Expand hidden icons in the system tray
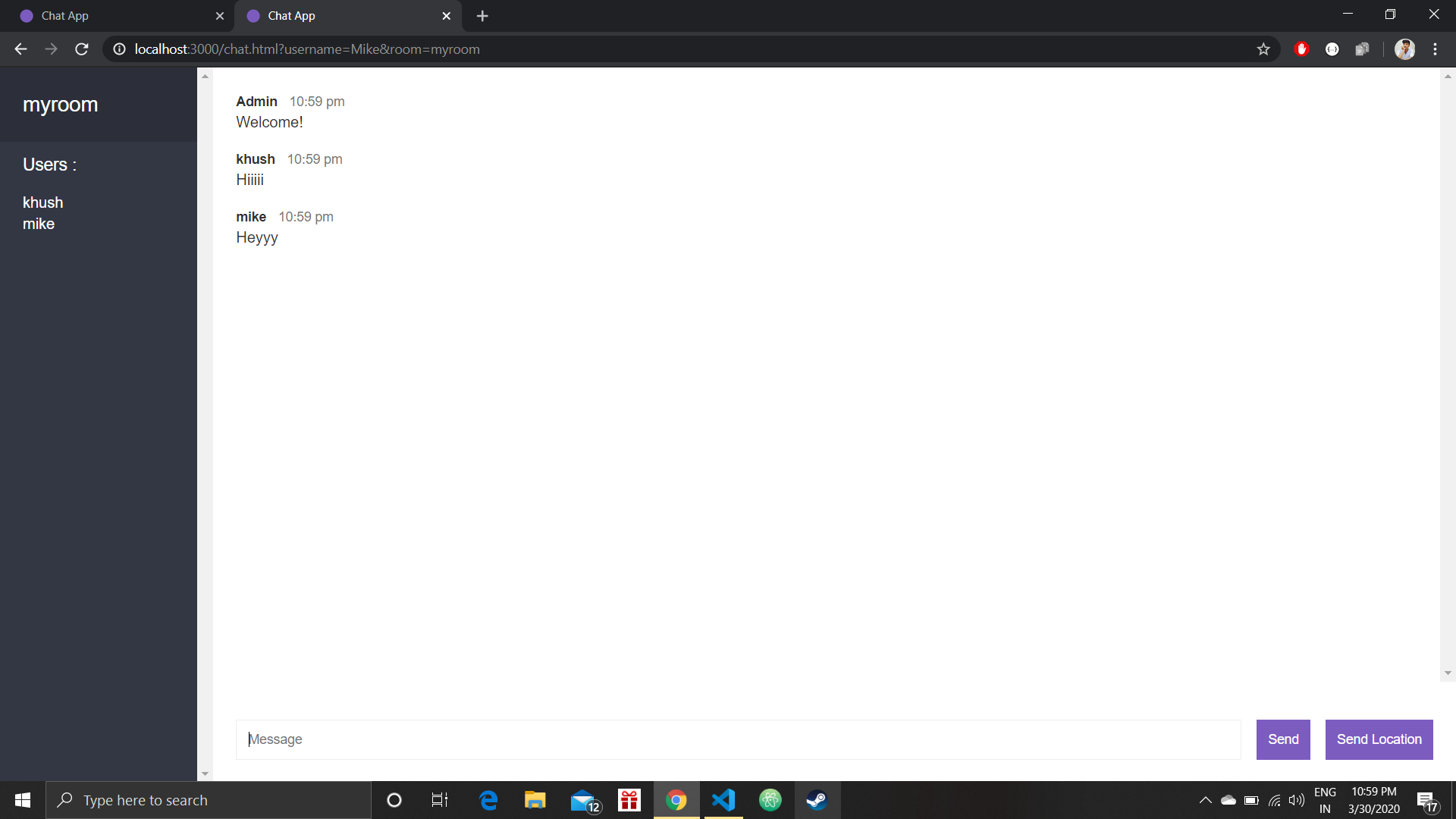Image resolution: width=1456 pixels, height=819 pixels. [x=1206, y=800]
